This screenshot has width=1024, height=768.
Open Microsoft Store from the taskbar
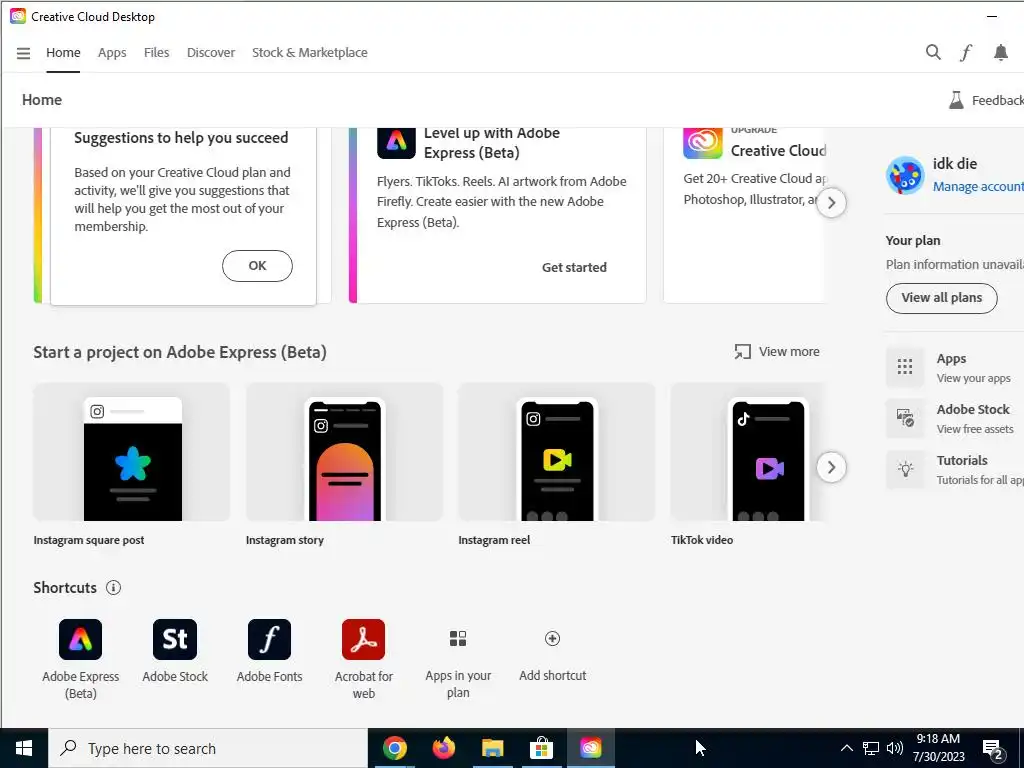(x=541, y=748)
